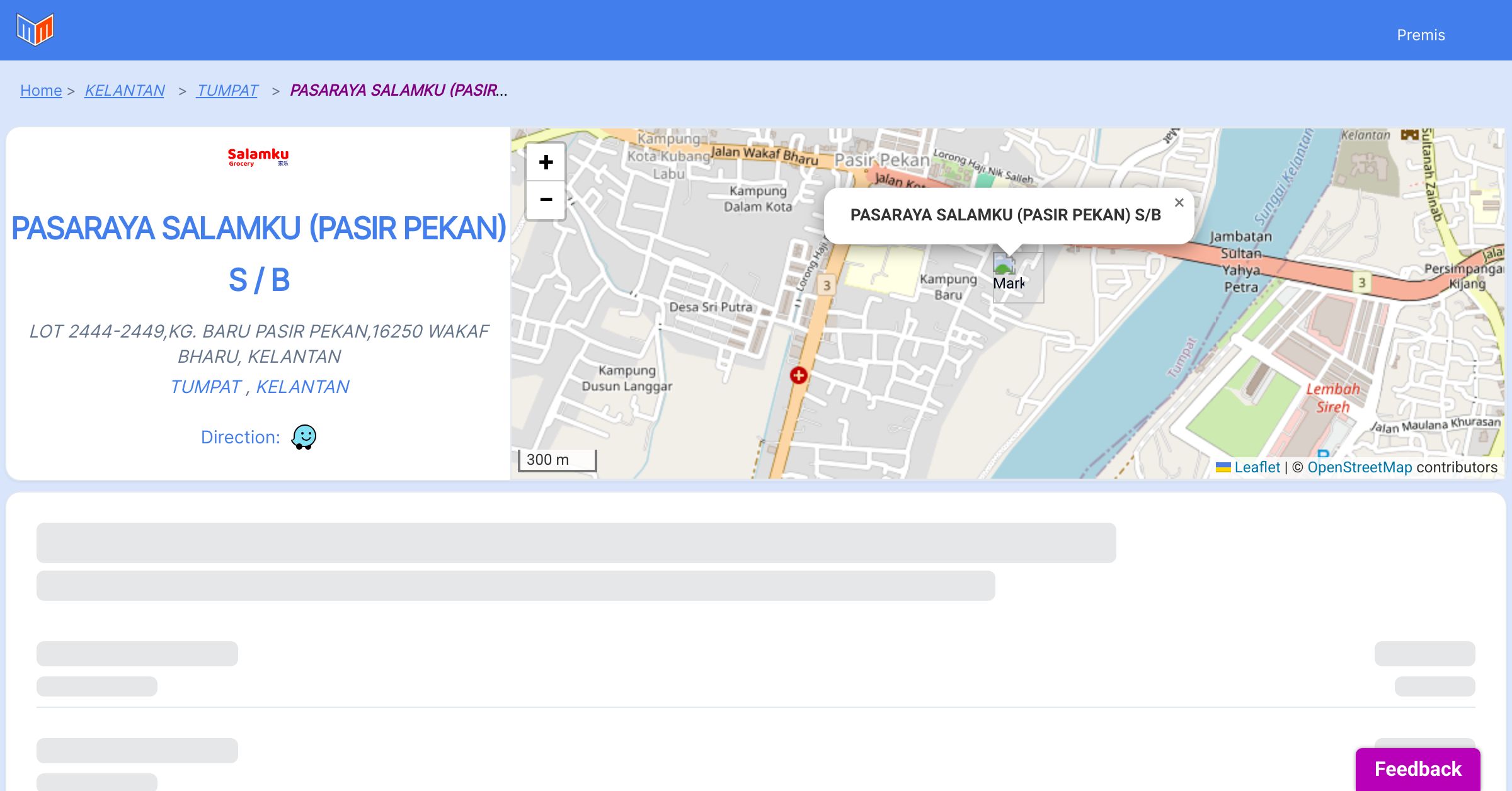Image resolution: width=1512 pixels, height=791 pixels.
Task: Go to Home breadcrumb
Action: pyautogui.click(x=41, y=91)
